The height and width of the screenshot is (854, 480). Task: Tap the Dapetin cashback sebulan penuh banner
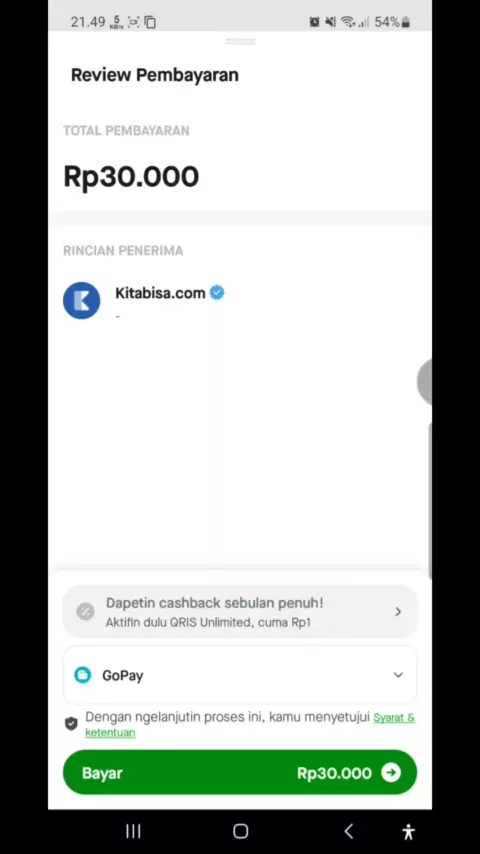coord(240,612)
